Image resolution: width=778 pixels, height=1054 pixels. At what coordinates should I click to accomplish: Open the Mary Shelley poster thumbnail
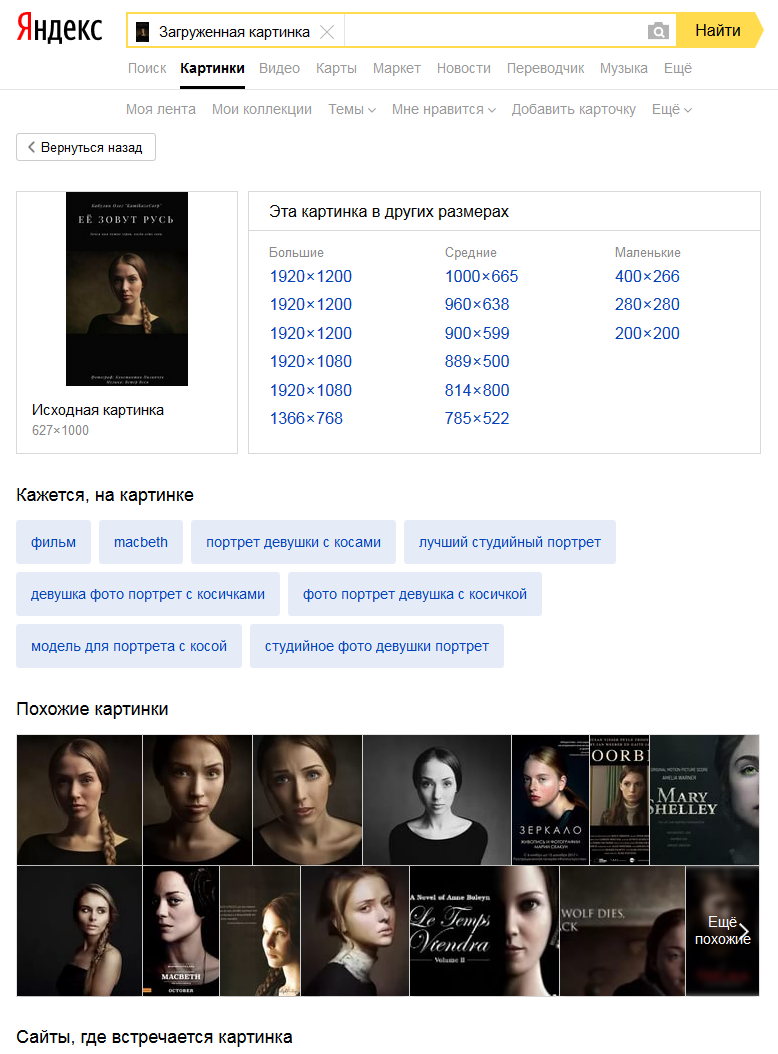pyautogui.click(x=704, y=799)
